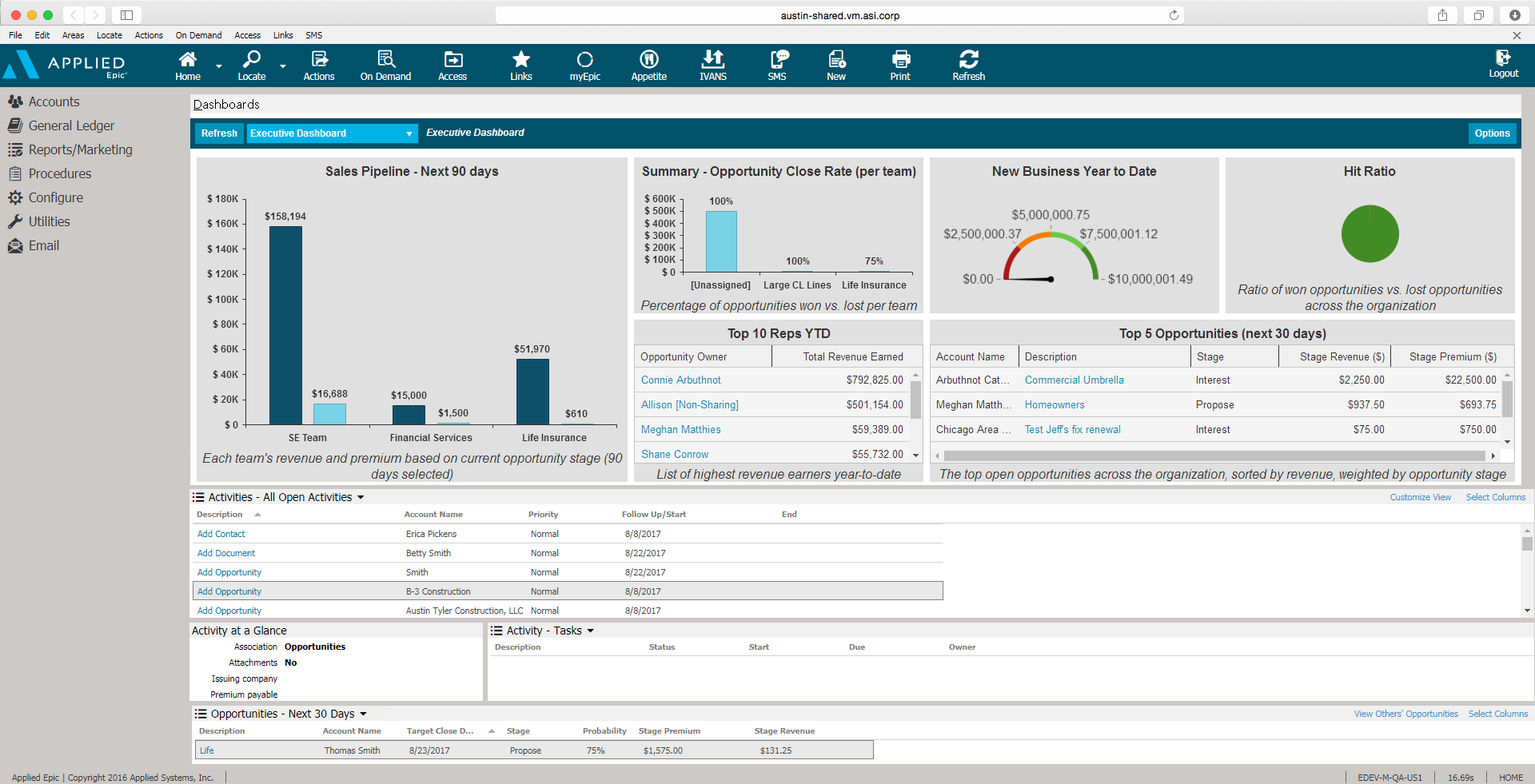The image size is (1535, 784).
Task: Open the Connie Arbuthnot rep link
Action: tap(680, 380)
